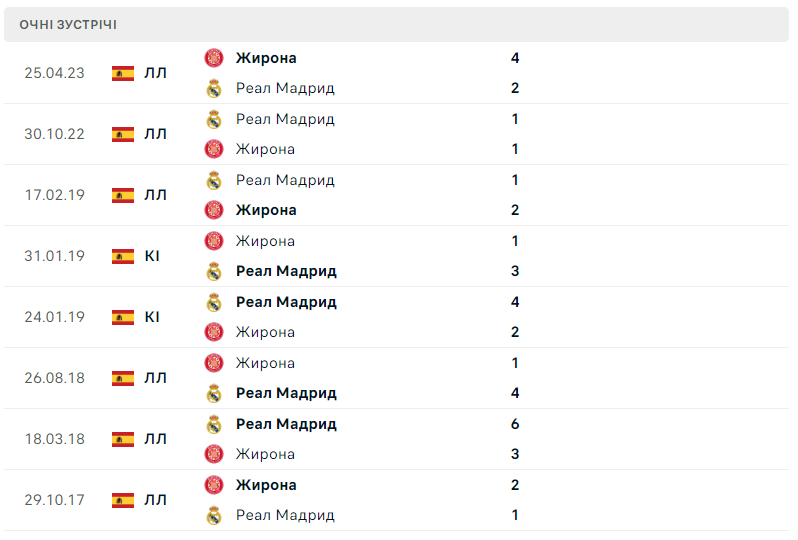The height and width of the screenshot is (540, 798).
Task: Click Real Madrid crest in 17.02.19 match
Action: click(x=213, y=180)
